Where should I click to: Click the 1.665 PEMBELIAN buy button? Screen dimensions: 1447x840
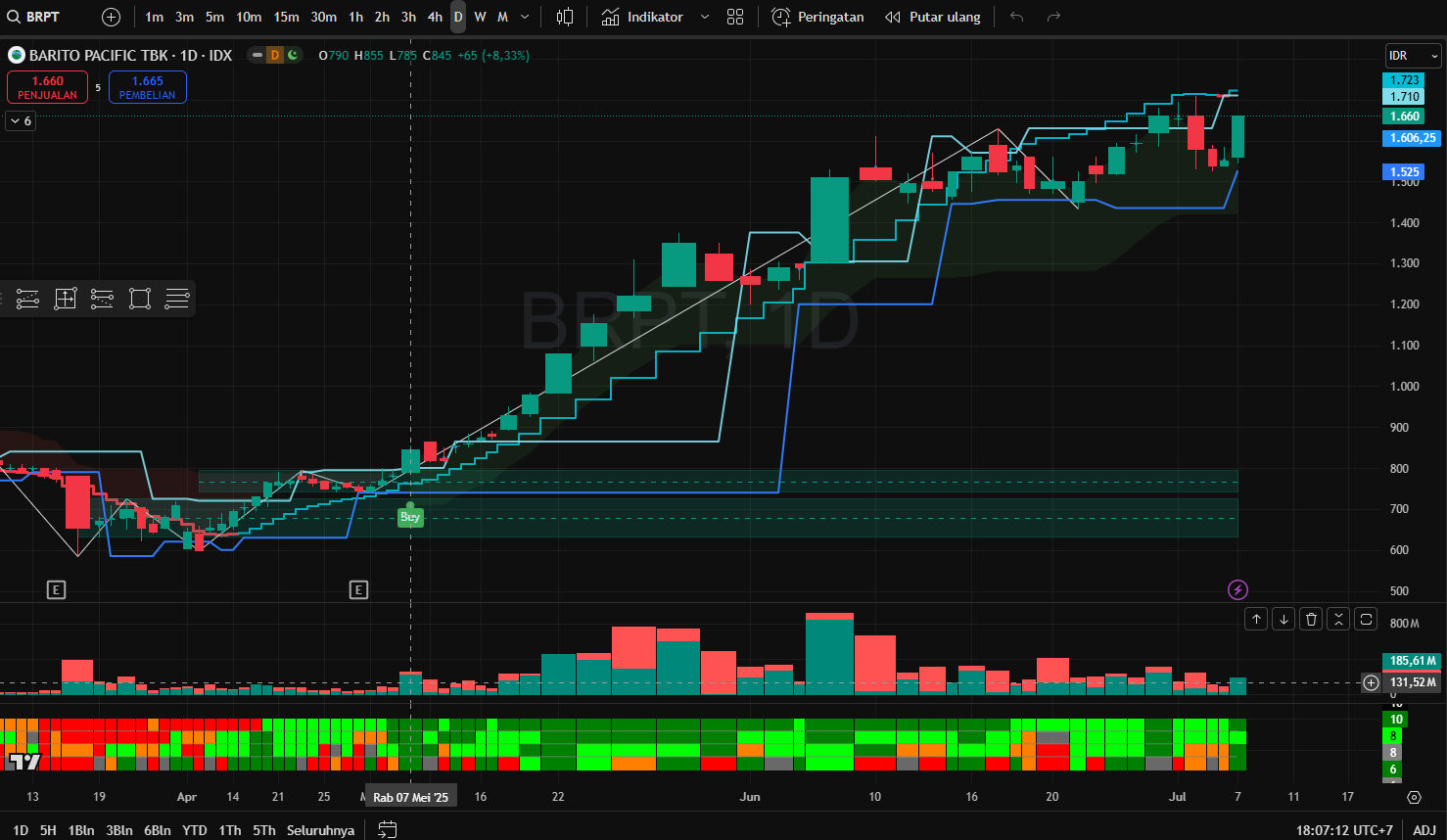(148, 87)
